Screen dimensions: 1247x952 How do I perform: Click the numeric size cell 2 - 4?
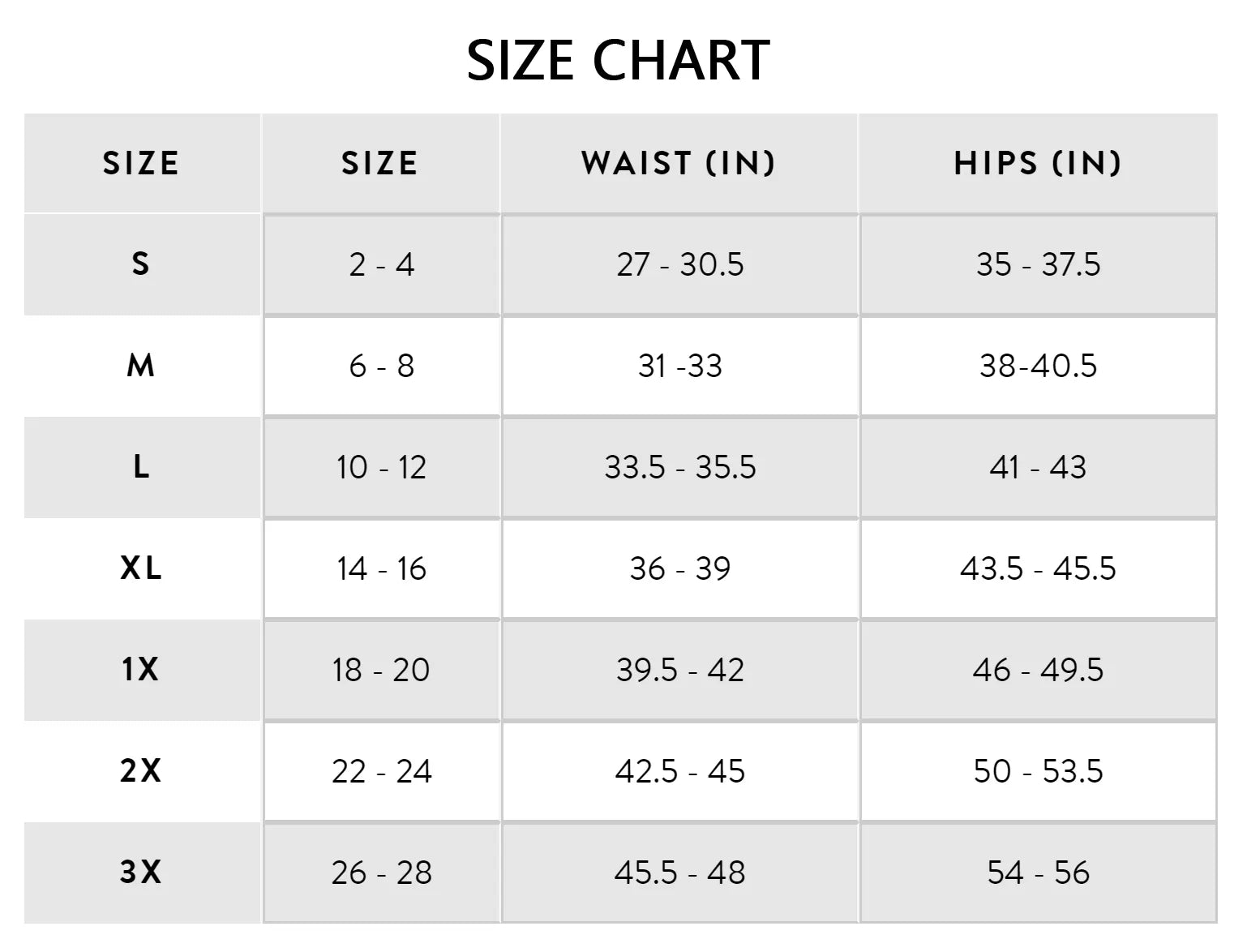381,264
